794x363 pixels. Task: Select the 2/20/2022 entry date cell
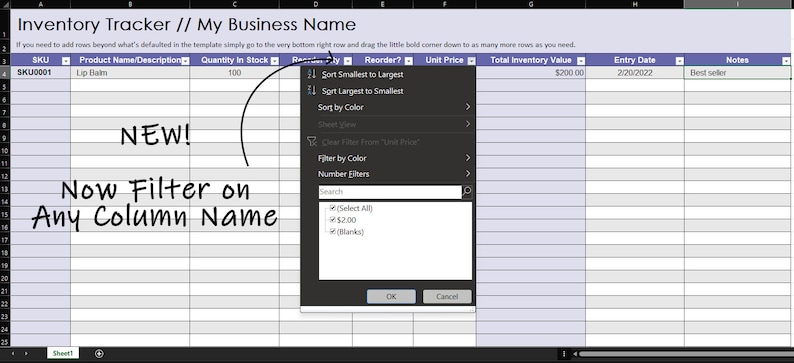pos(635,73)
